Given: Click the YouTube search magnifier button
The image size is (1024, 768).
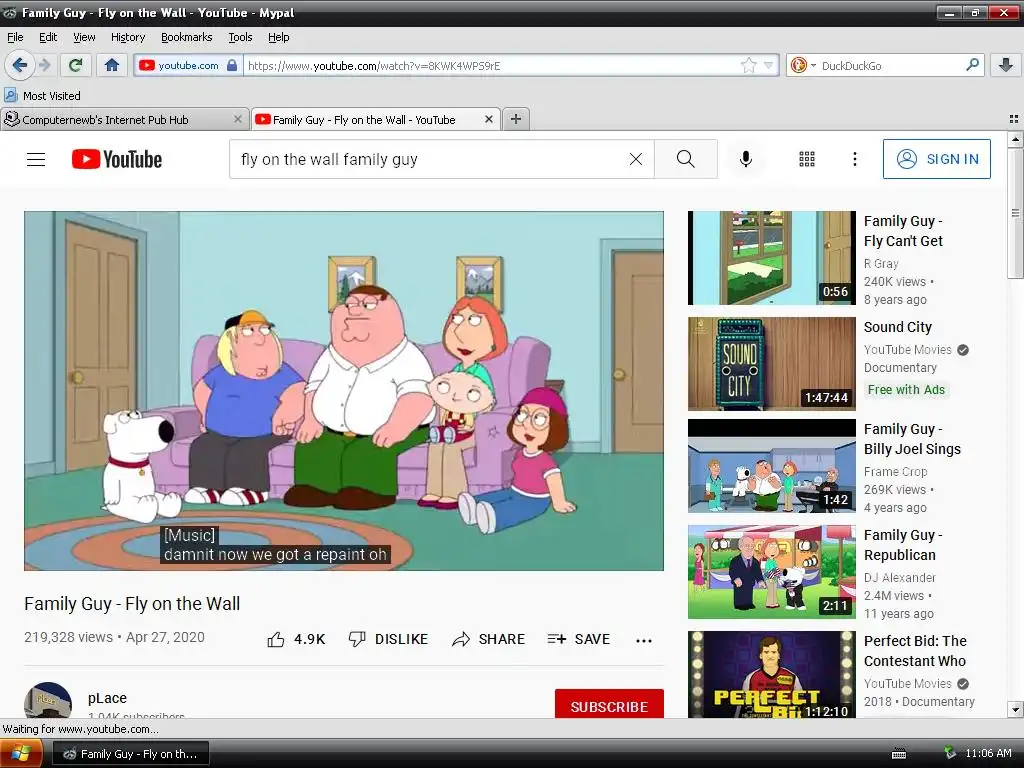Looking at the screenshot, I should click(686, 159).
